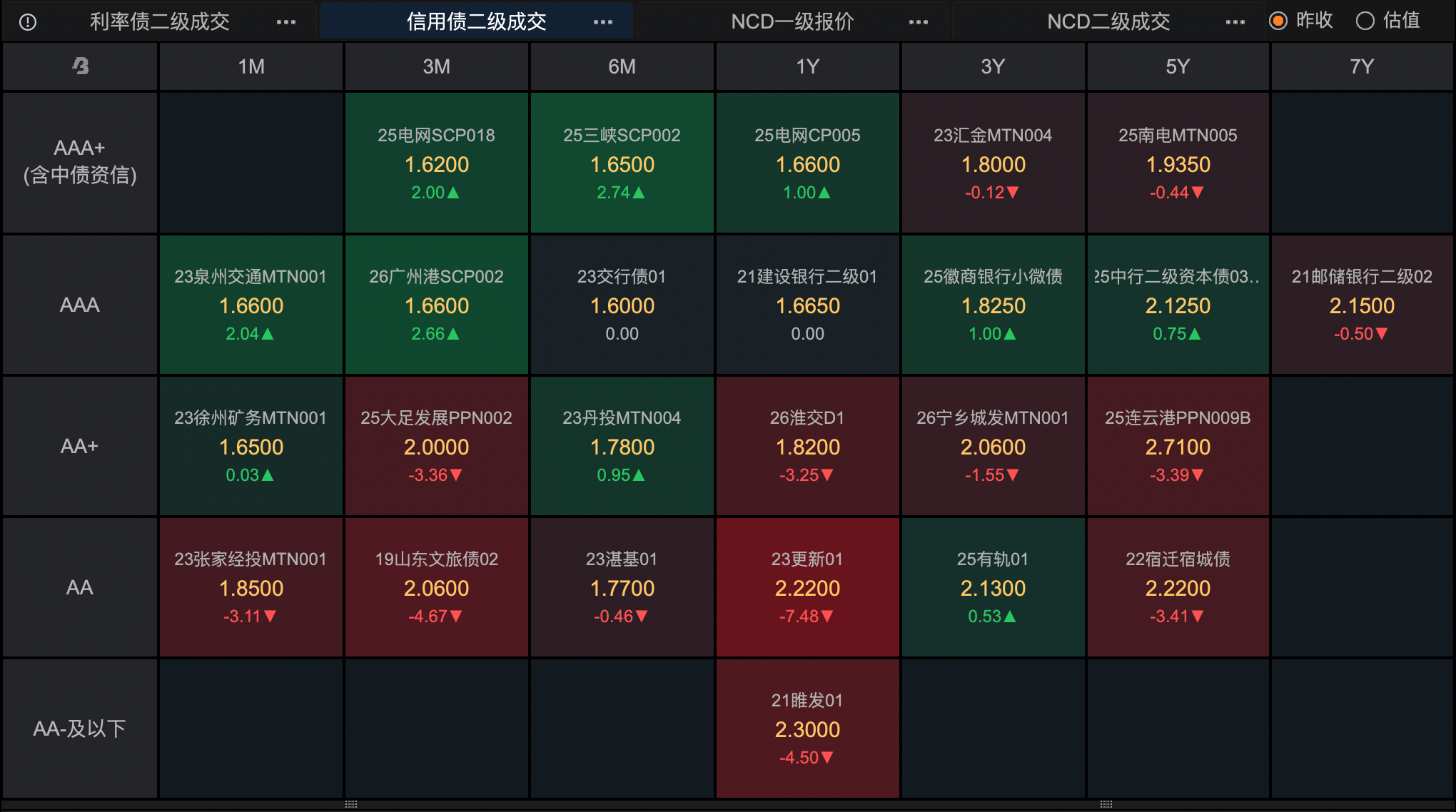
Task: Click the 21睢发01 deal cell
Action: 807,729
